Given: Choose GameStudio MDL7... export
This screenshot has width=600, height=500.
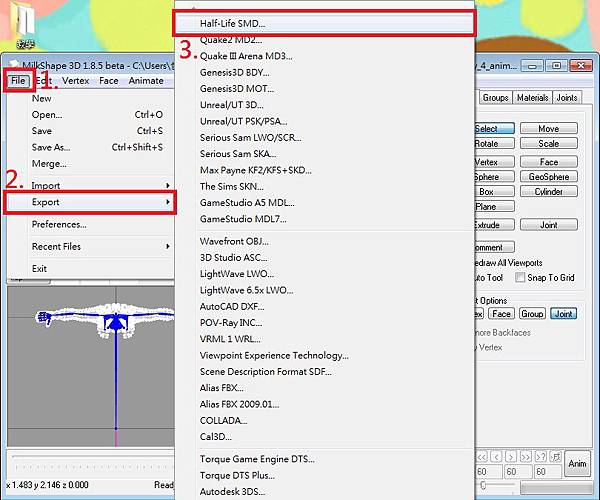Looking at the screenshot, I should 324,219.
